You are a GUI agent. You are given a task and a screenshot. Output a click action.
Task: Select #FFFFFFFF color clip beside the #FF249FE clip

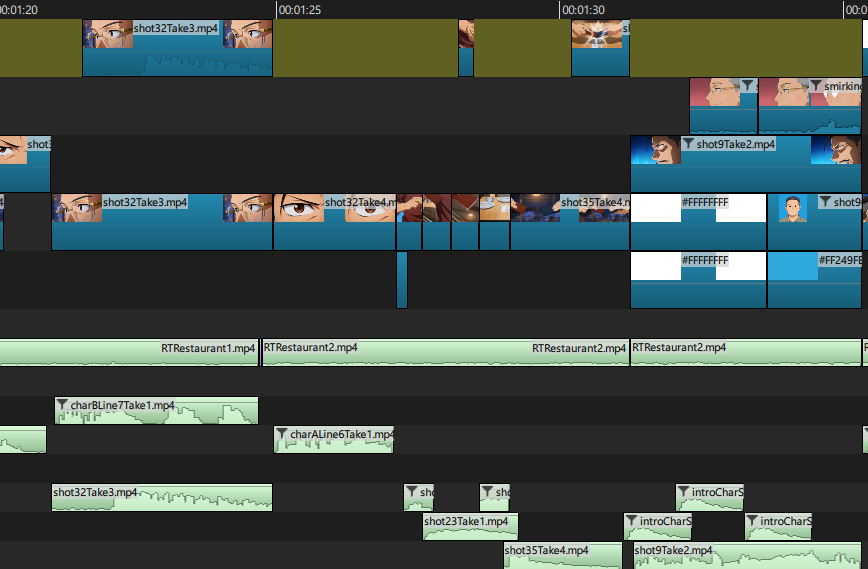698,280
